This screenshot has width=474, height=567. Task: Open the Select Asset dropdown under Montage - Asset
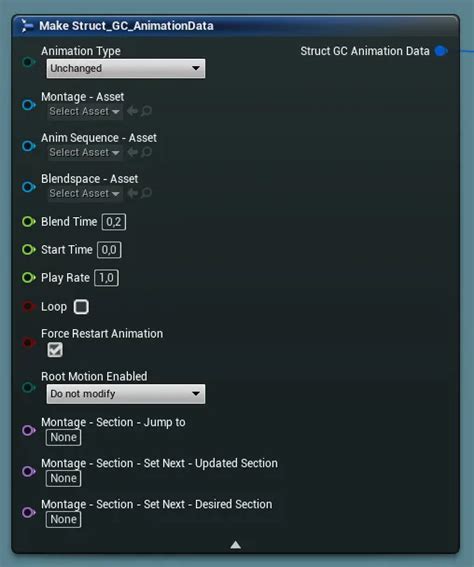[85, 111]
